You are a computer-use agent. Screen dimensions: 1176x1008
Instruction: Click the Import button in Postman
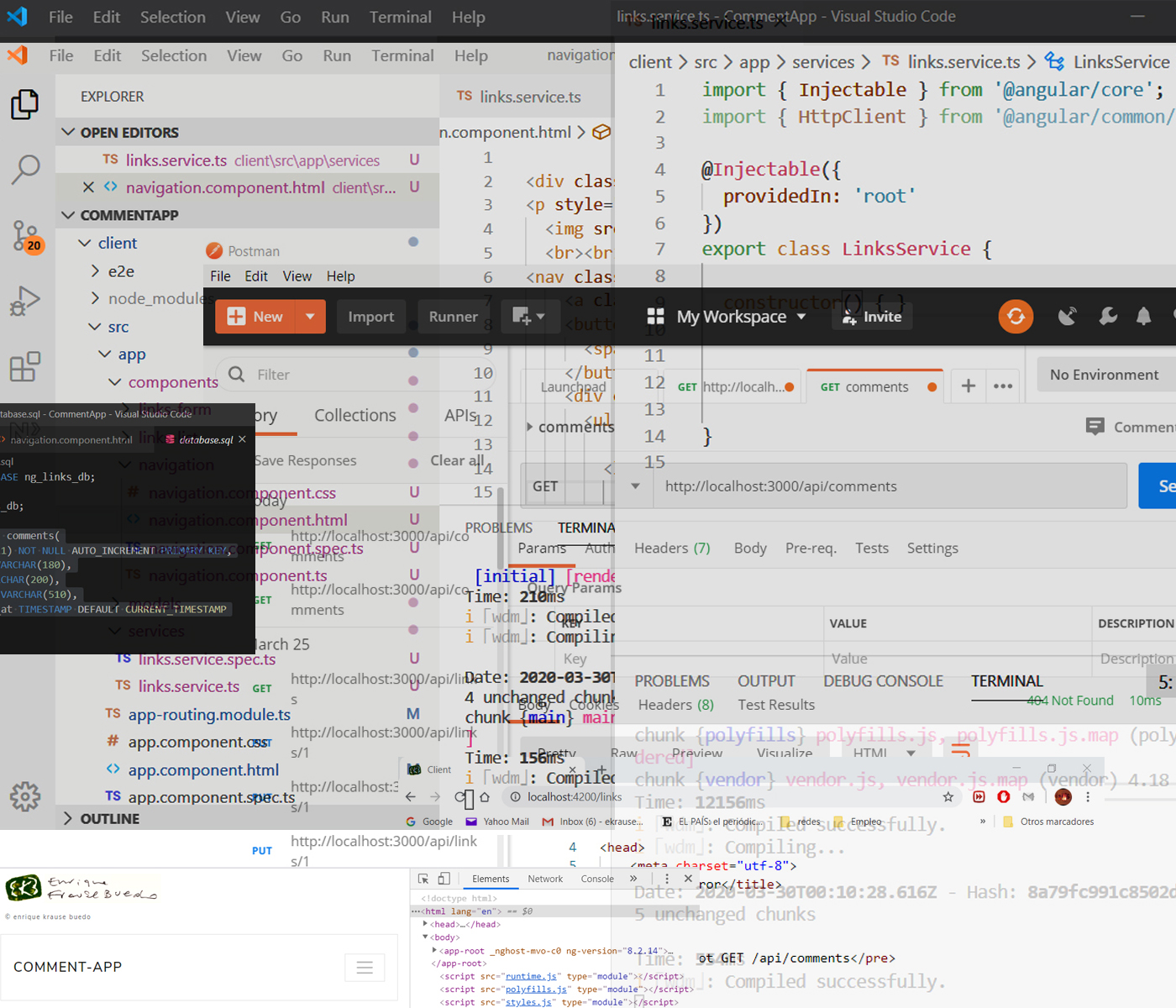(x=370, y=317)
